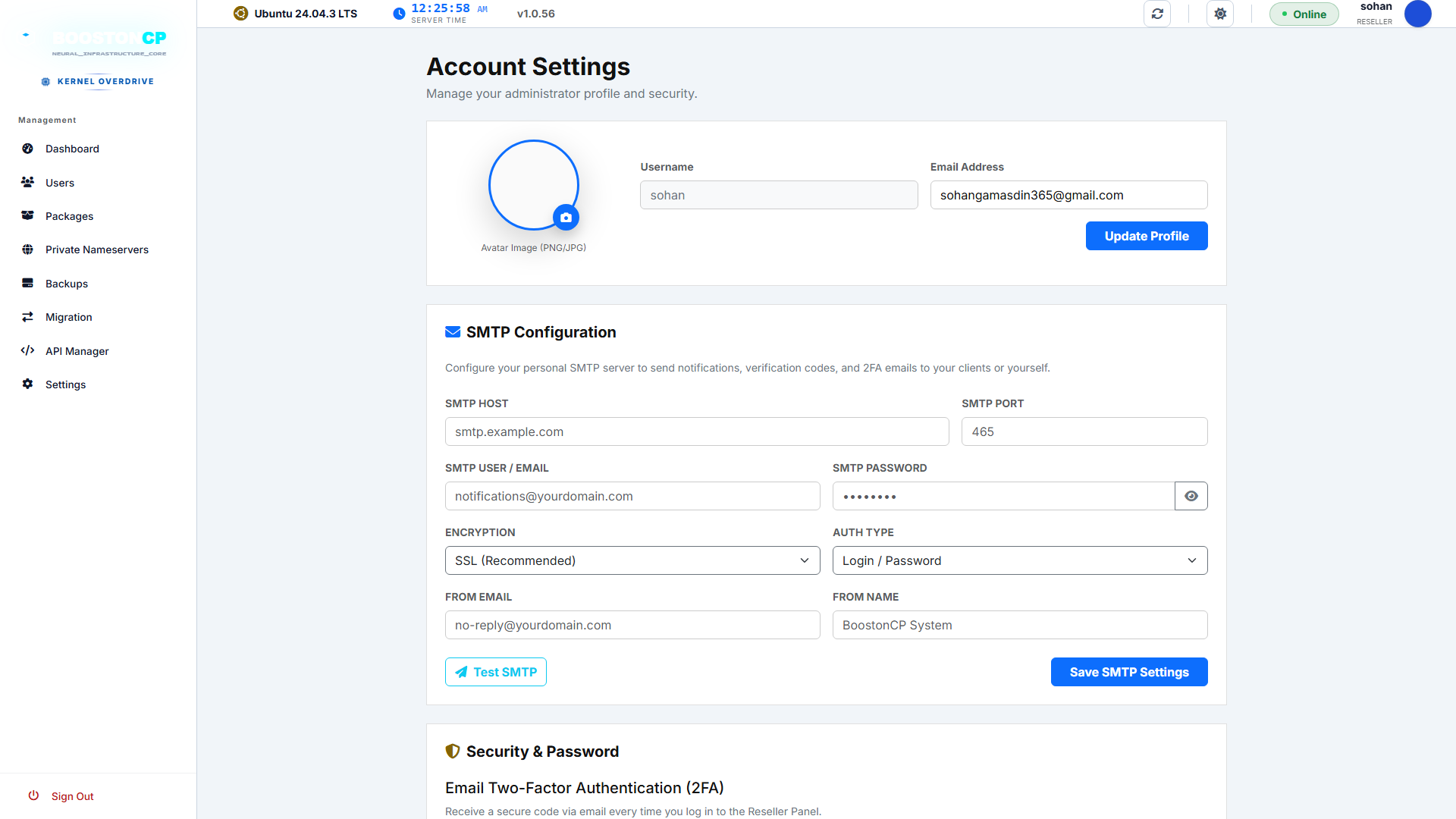Click the v1.0.56 version text
1456x819 pixels.
(x=536, y=14)
